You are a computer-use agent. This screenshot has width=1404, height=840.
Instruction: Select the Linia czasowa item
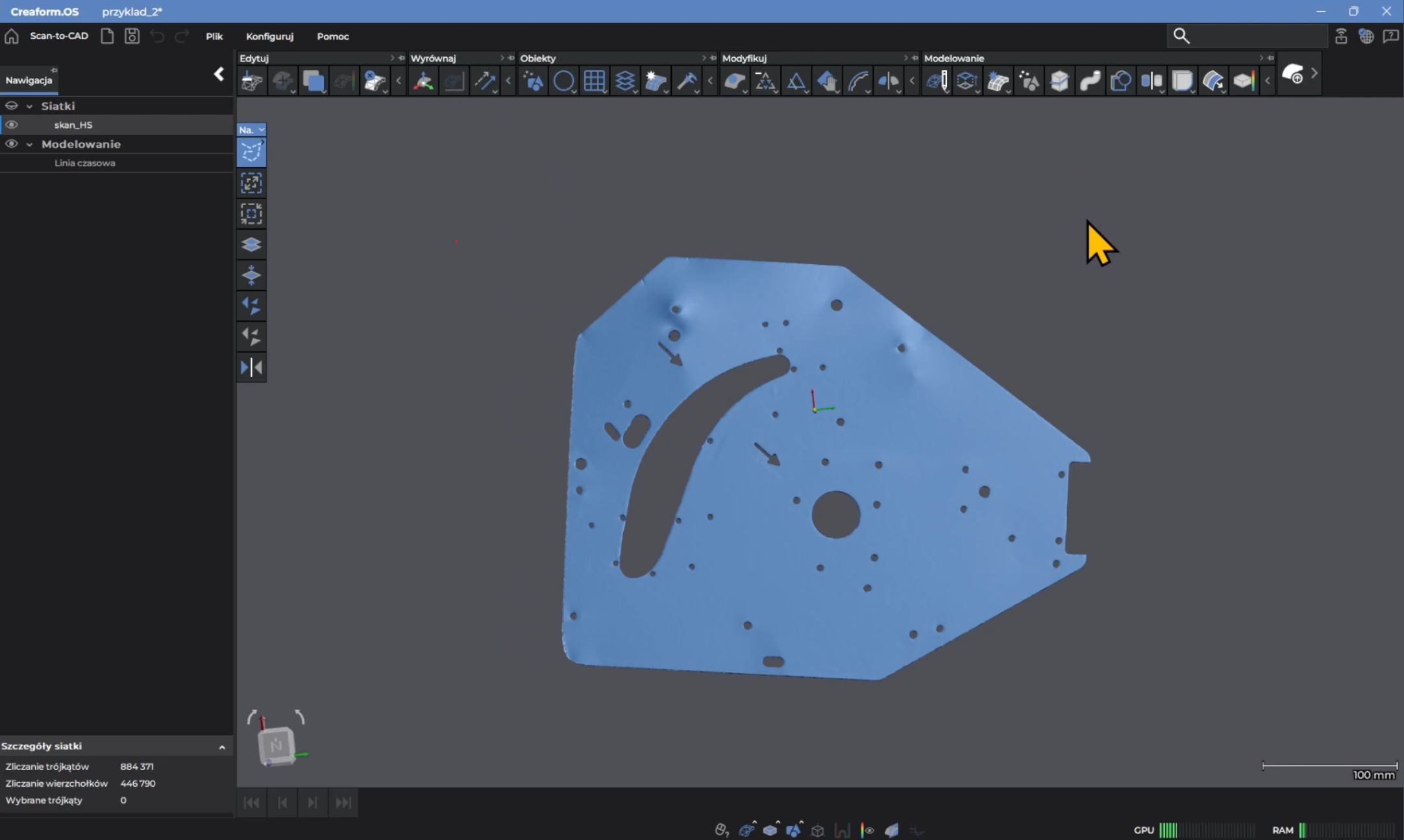pyautogui.click(x=85, y=163)
